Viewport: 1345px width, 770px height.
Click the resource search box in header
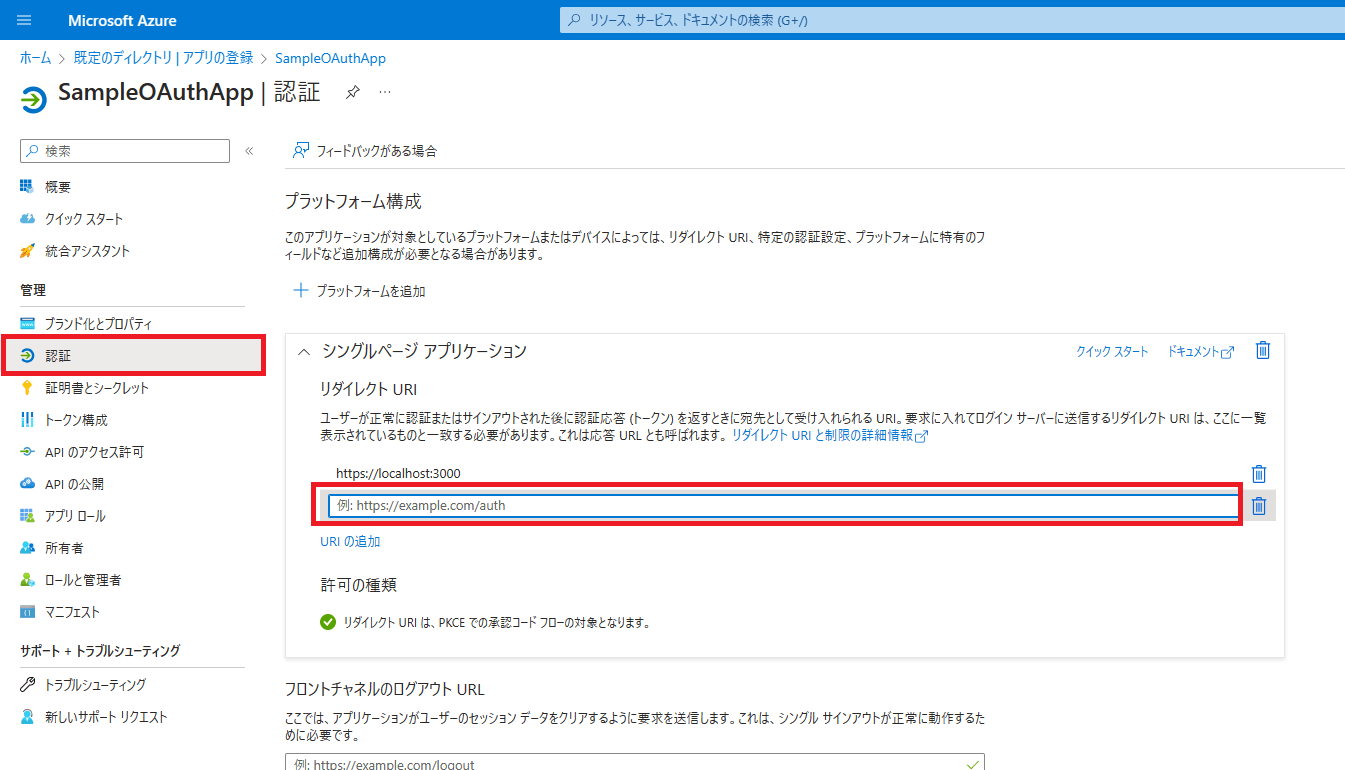tap(952, 20)
